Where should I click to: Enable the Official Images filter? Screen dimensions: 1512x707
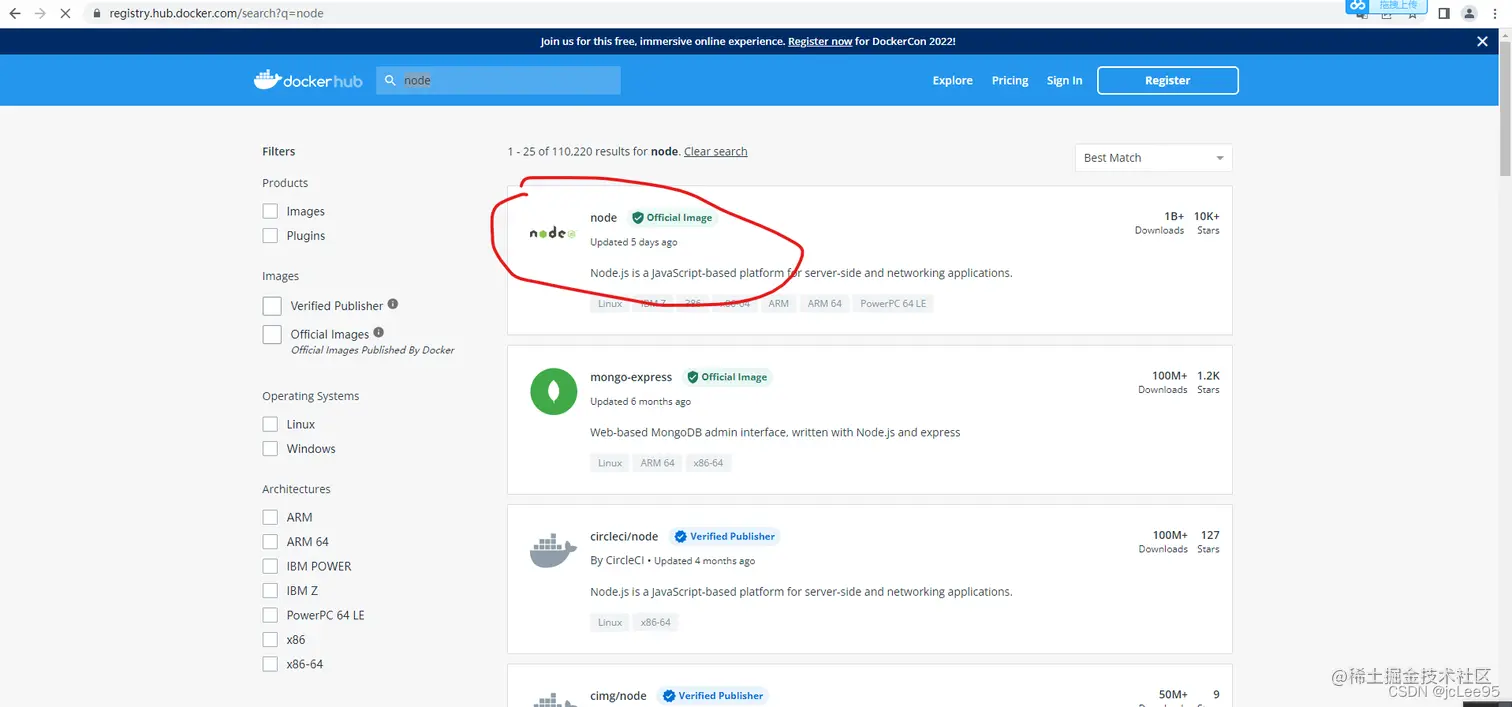[272, 334]
